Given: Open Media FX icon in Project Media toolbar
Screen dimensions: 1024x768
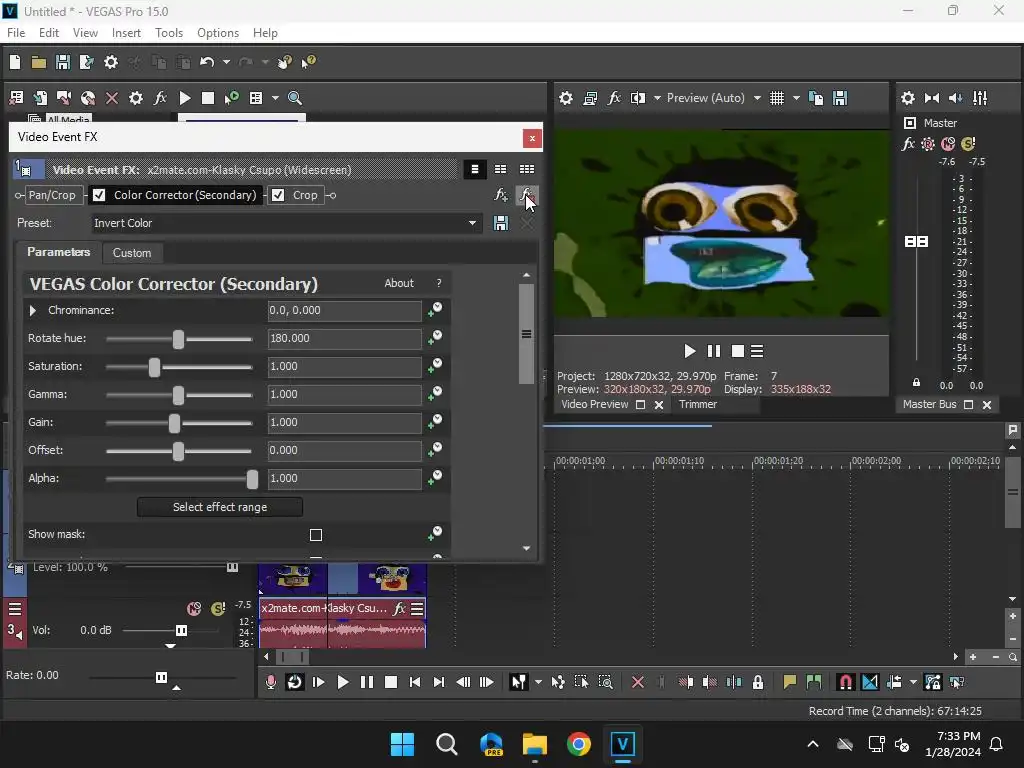Looking at the screenshot, I should pyautogui.click(x=160, y=98).
